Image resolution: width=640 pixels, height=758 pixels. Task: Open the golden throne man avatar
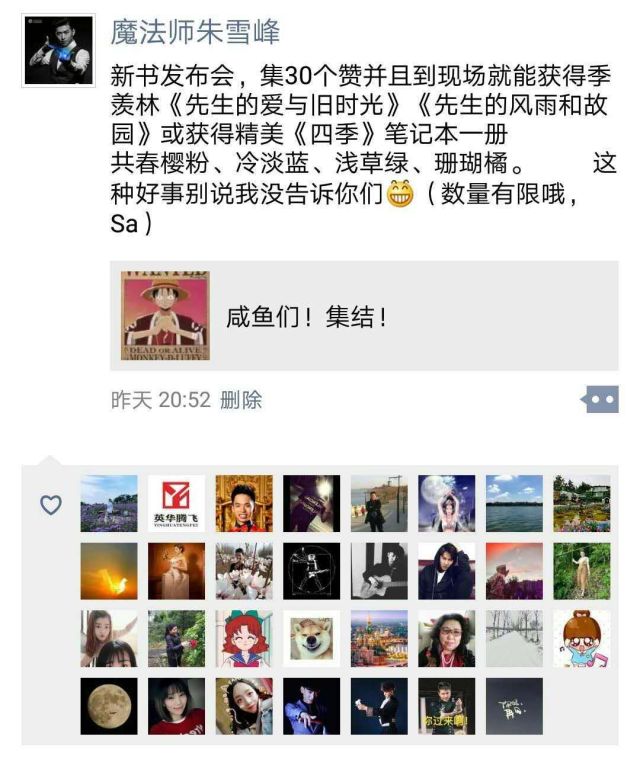244,503
